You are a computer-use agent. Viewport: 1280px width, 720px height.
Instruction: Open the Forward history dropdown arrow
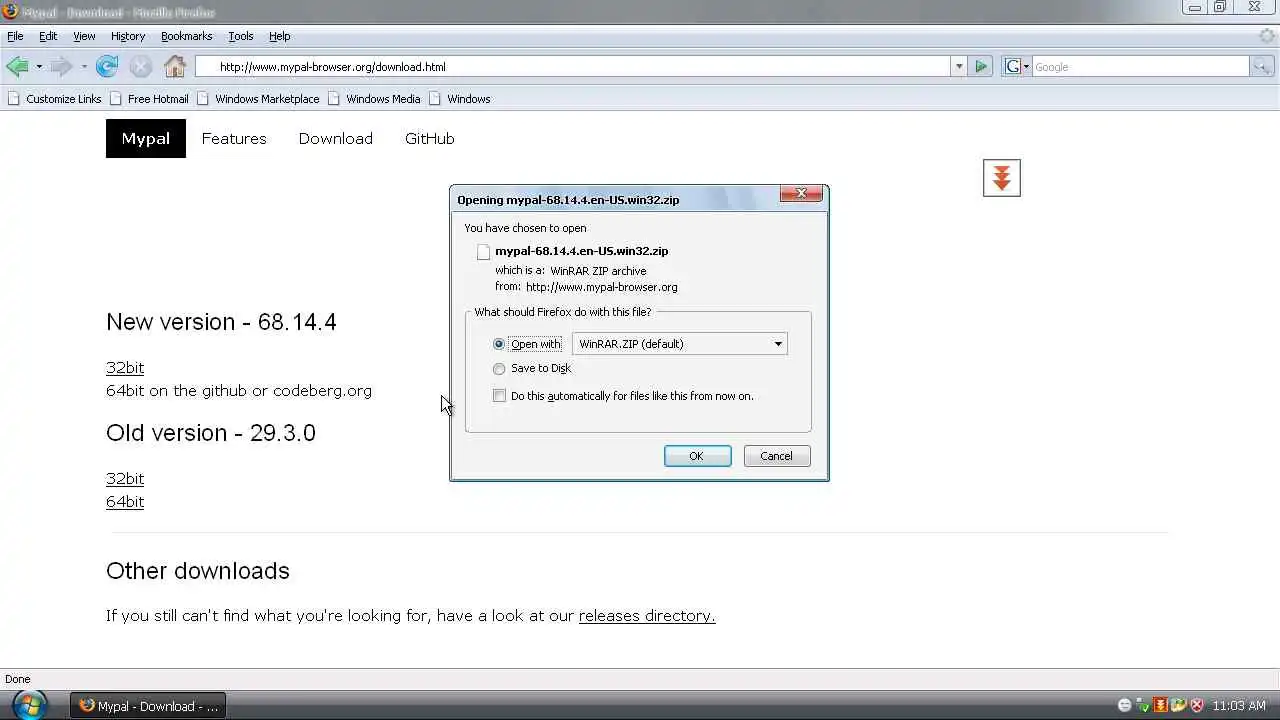click(84, 67)
